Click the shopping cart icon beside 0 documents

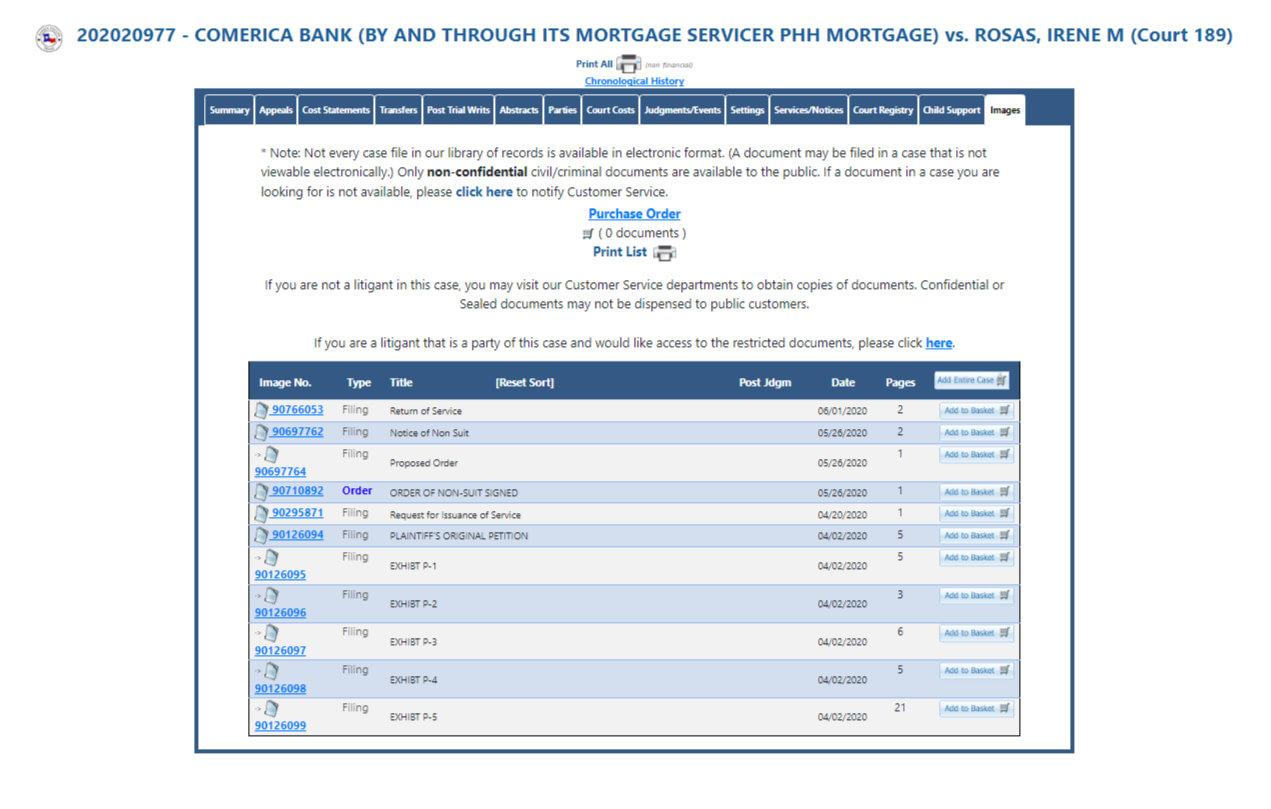click(x=588, y=234)
